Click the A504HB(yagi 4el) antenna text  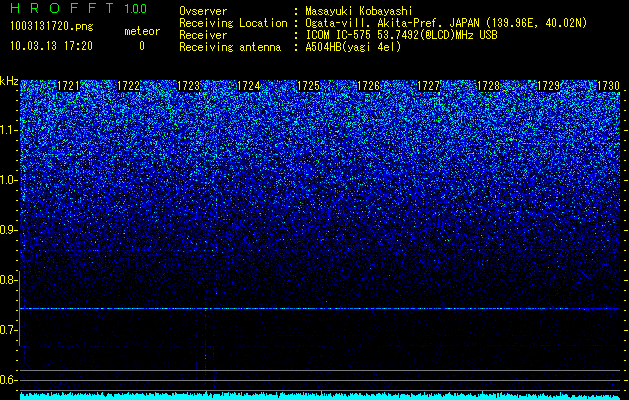coord(353,47)
